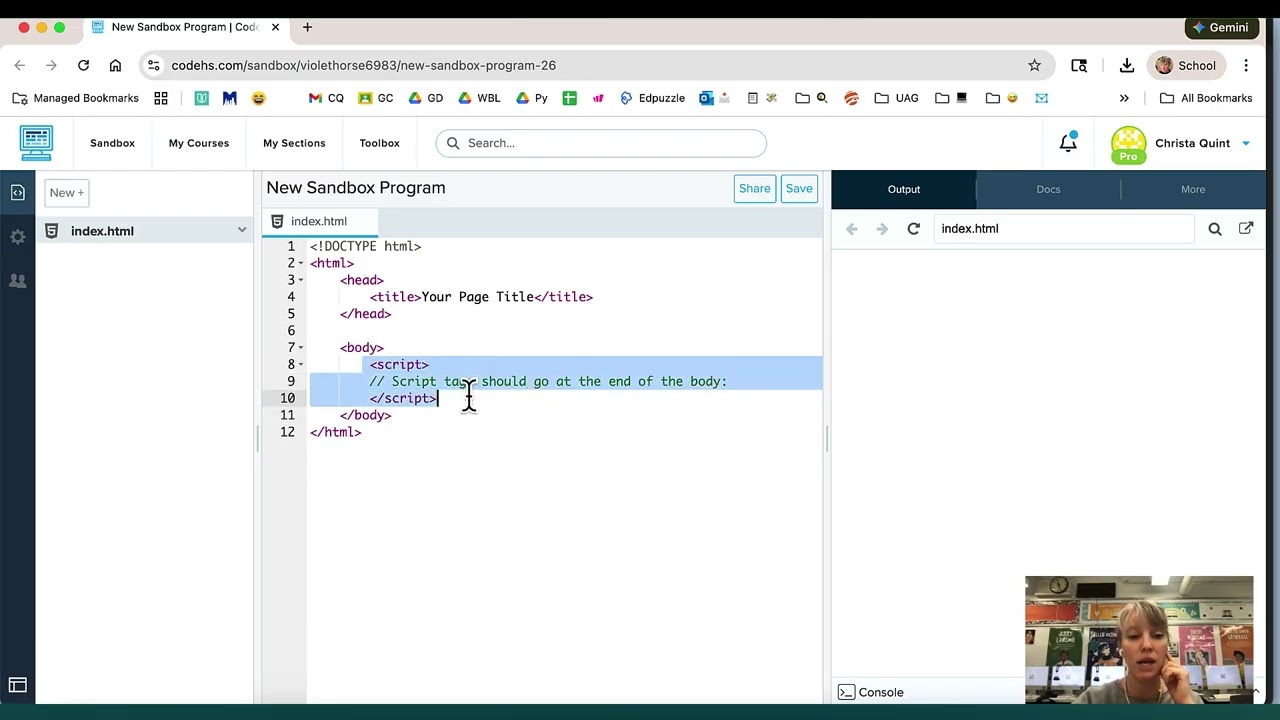The height and width of the screenshot is (720, 1280).
Task: Collapse the script tag fold arrow
Action: pyautogui.click(x=301, y=365)
